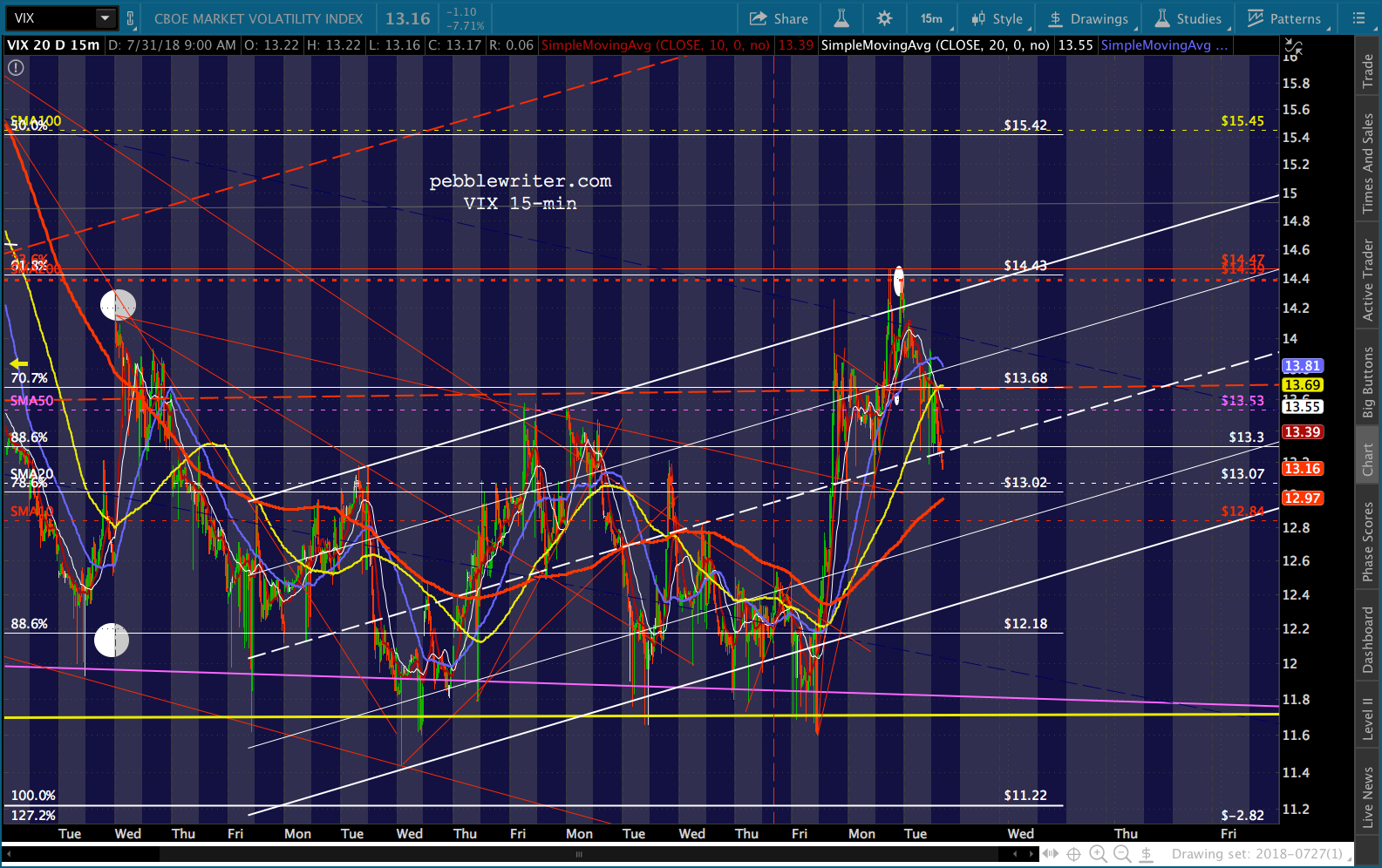Click the magenta $13.53 level label

(x=1242, y=401)
